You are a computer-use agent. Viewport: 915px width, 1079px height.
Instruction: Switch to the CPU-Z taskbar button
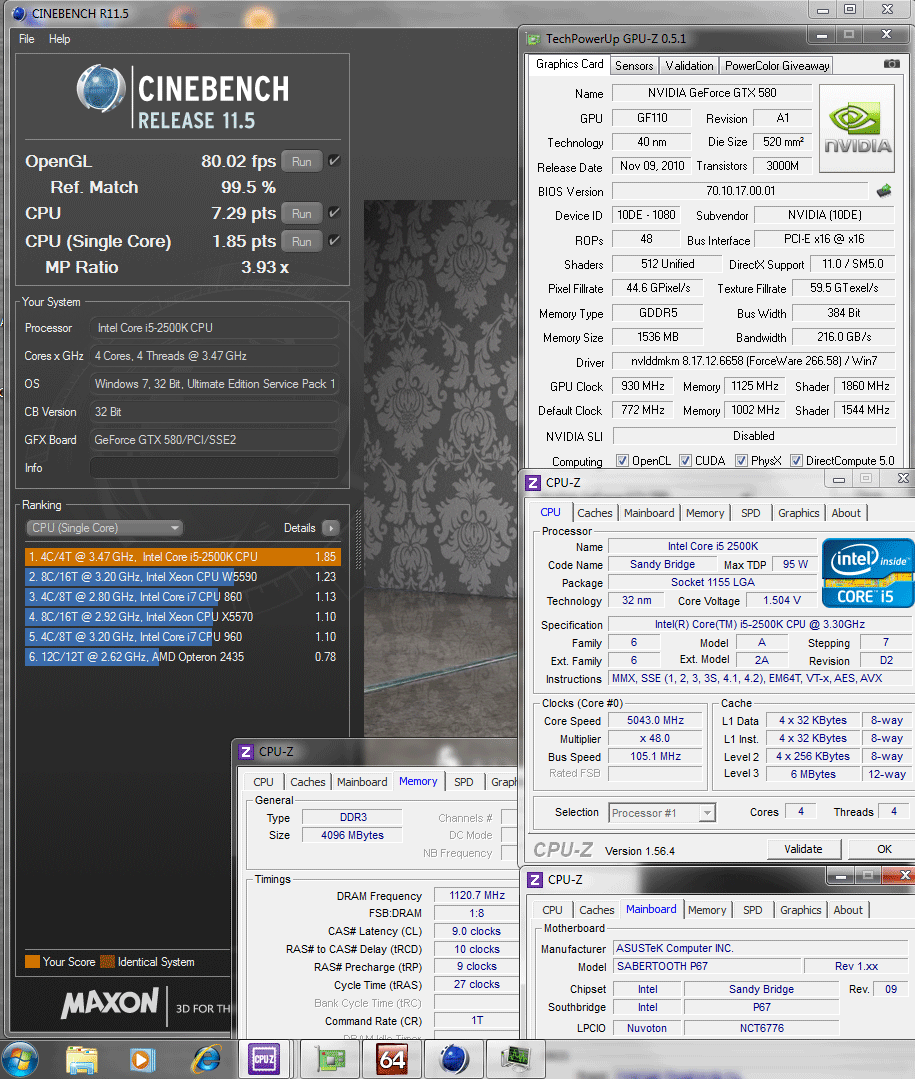tap(264, 1060)
